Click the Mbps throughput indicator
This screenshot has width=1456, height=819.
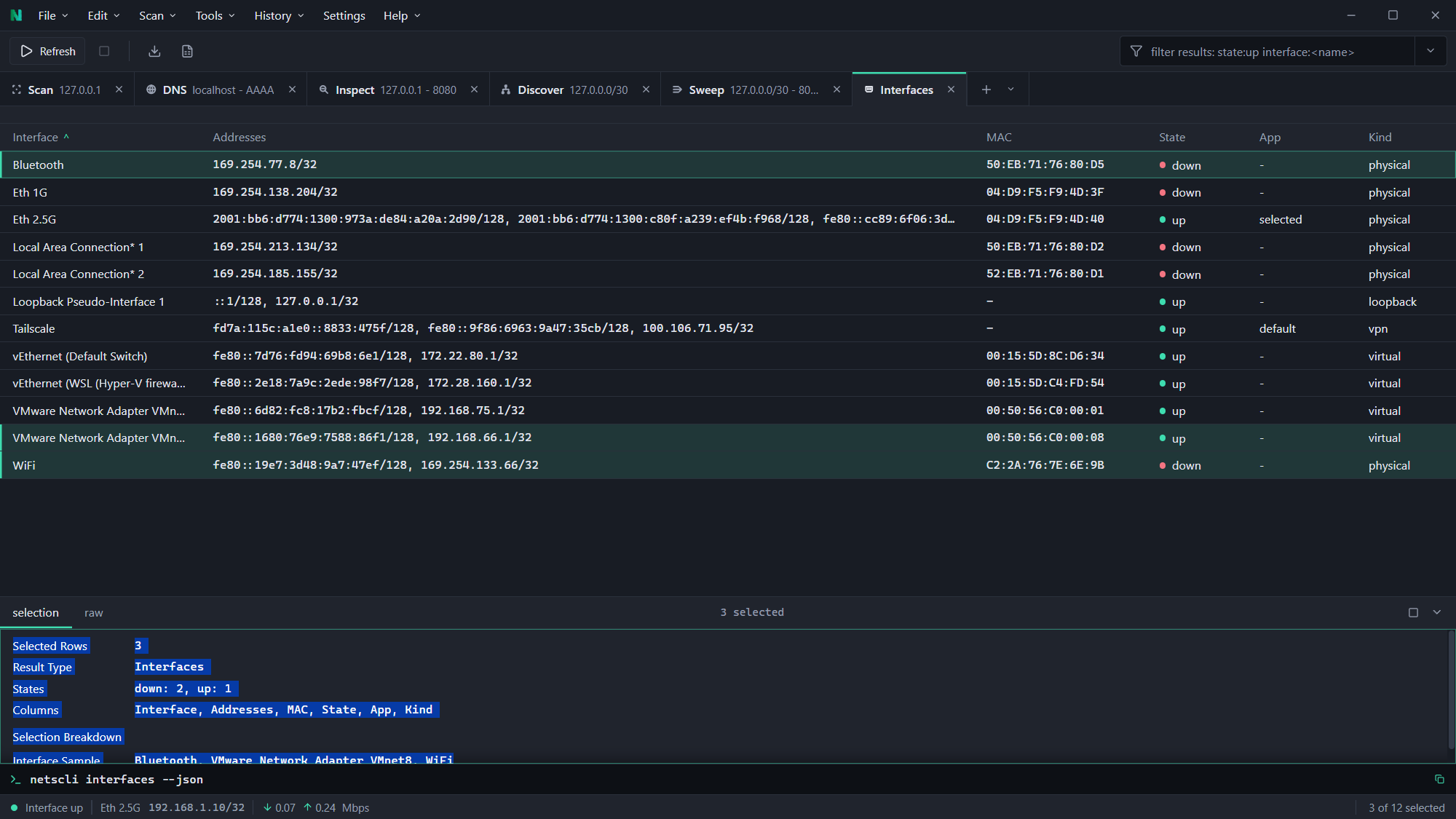coord(316,807)
